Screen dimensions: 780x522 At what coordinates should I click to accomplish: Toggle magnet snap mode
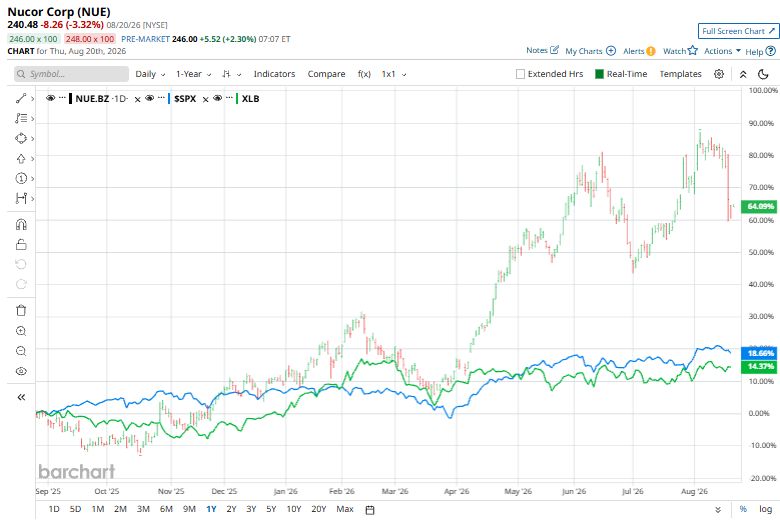pyautogui.click(x=21, y=224)
